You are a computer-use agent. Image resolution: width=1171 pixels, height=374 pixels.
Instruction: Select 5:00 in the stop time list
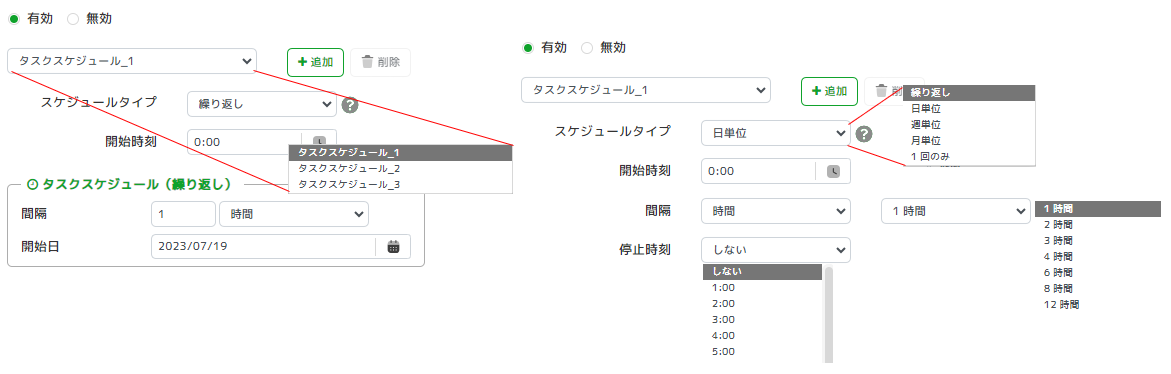point(762,352)
